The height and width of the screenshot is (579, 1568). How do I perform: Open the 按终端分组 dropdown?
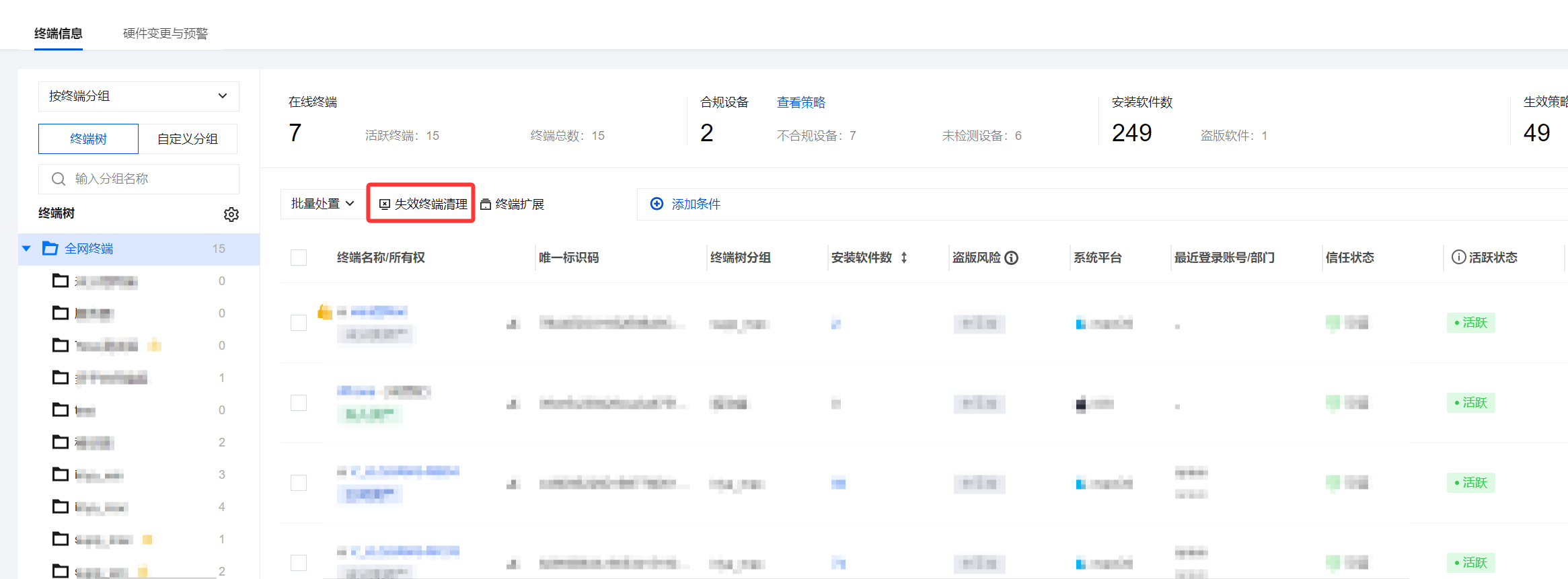[x=139, y=96]
